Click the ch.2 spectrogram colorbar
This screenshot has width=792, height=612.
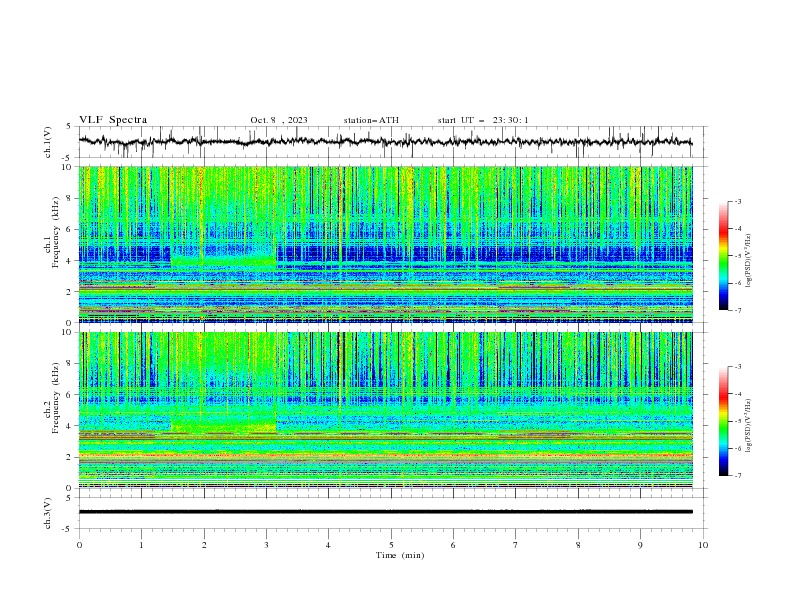click(x=724, y=421)
